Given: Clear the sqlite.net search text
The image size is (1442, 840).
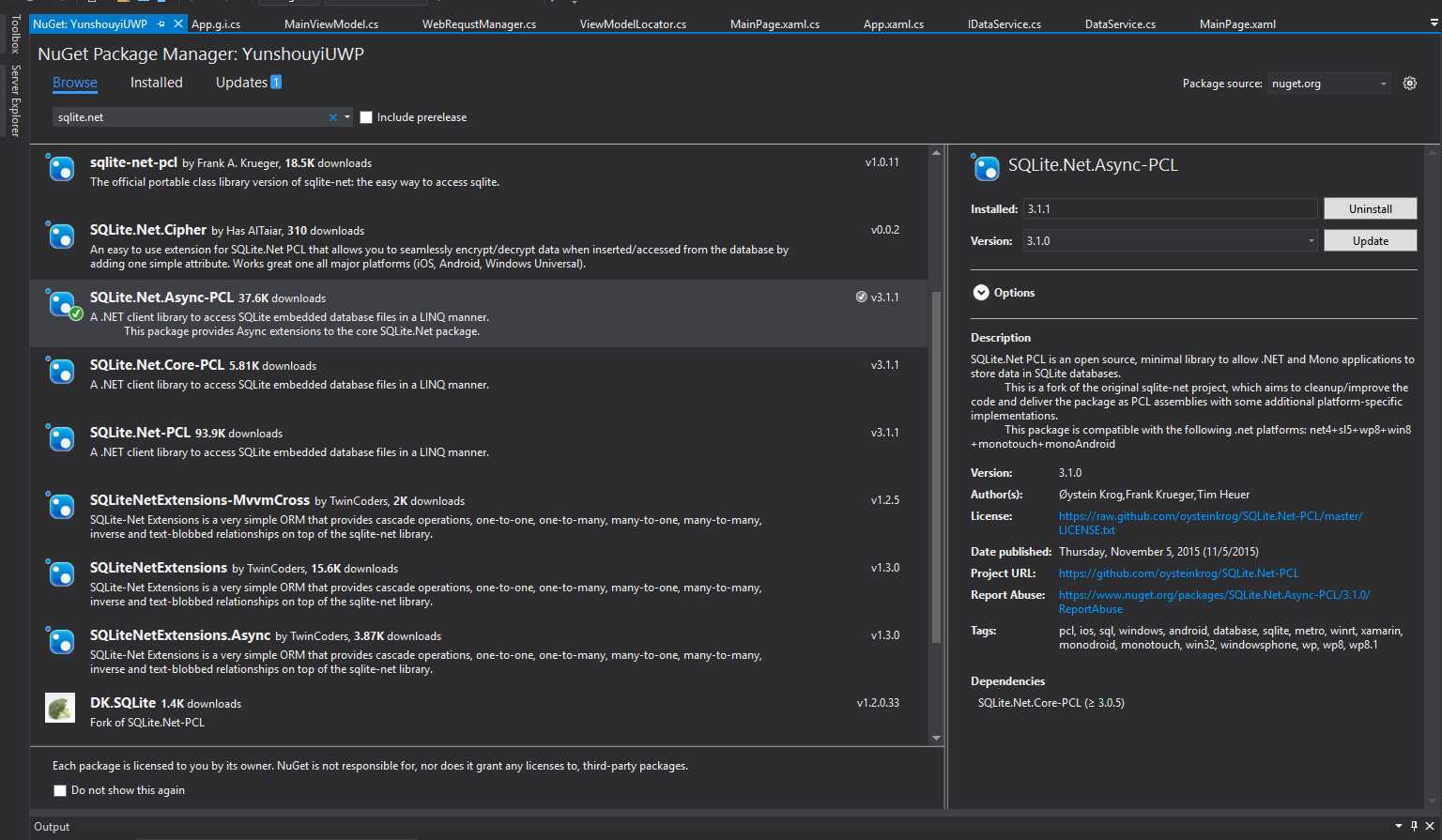Looking at the screenshot, I should coord(332,117).
